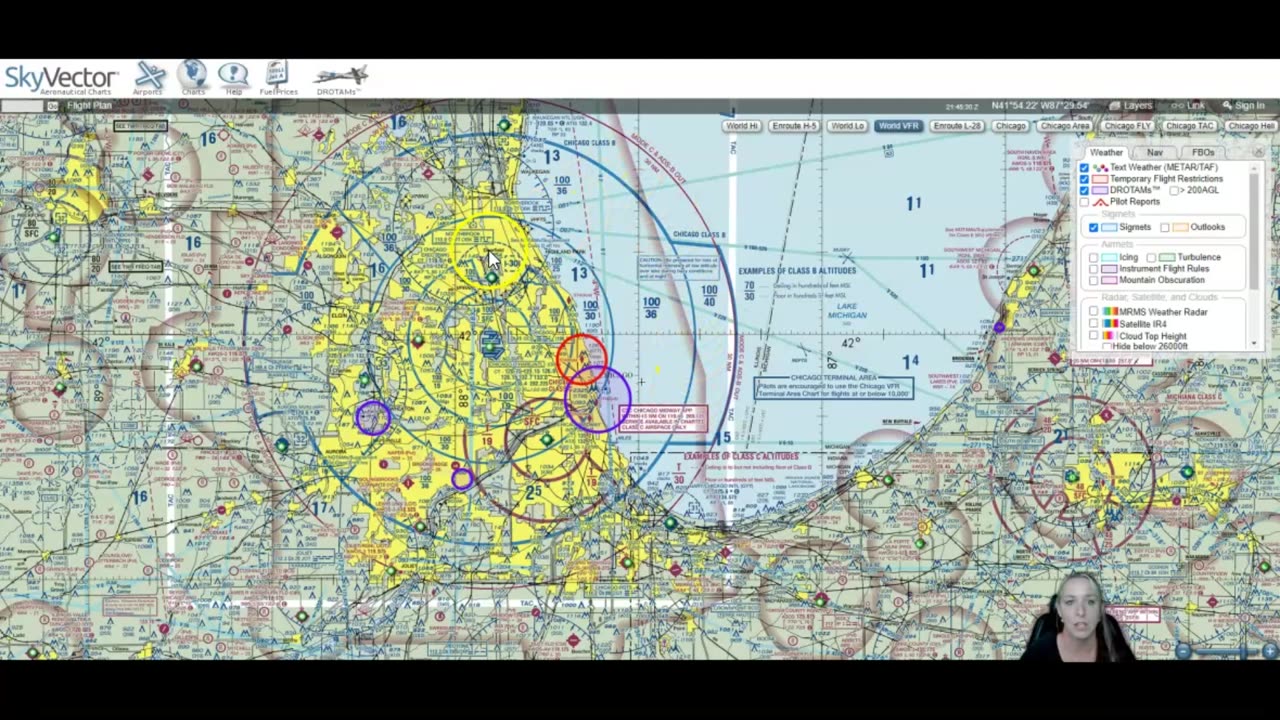
Task: Click the Icing cyan color swatch
Action: (1109, 257)
